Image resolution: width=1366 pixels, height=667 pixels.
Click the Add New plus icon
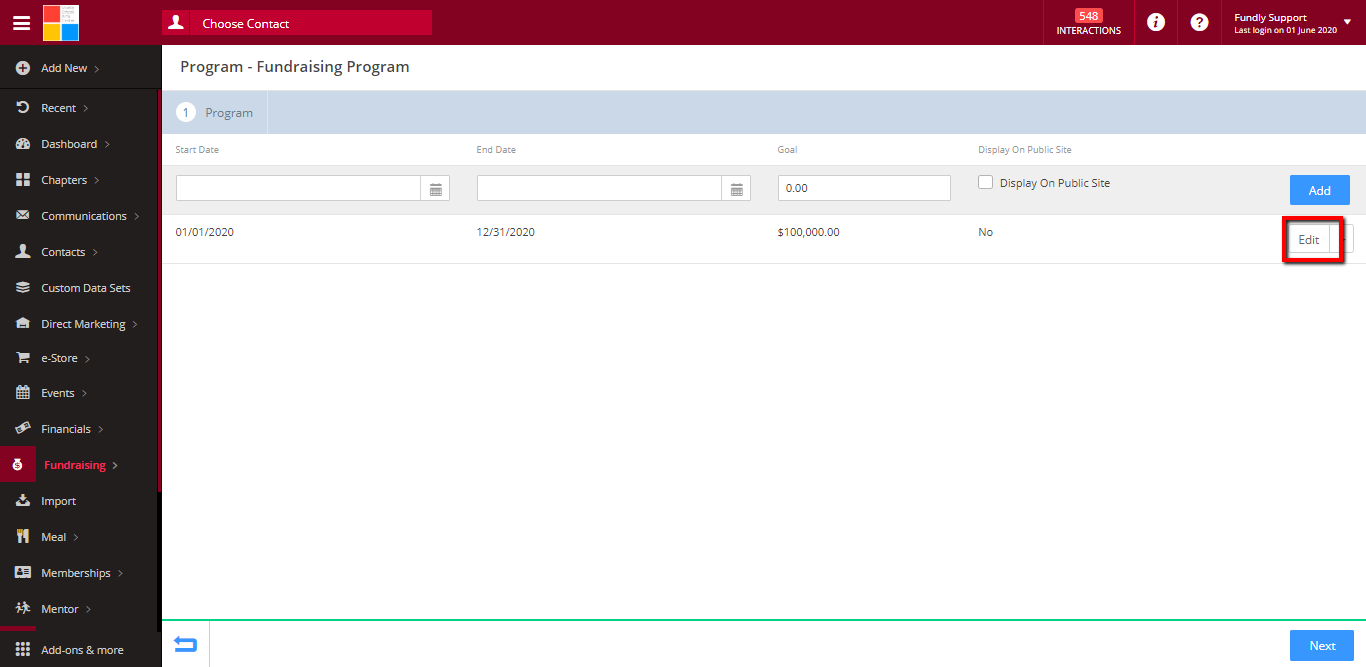click(23, 68)
